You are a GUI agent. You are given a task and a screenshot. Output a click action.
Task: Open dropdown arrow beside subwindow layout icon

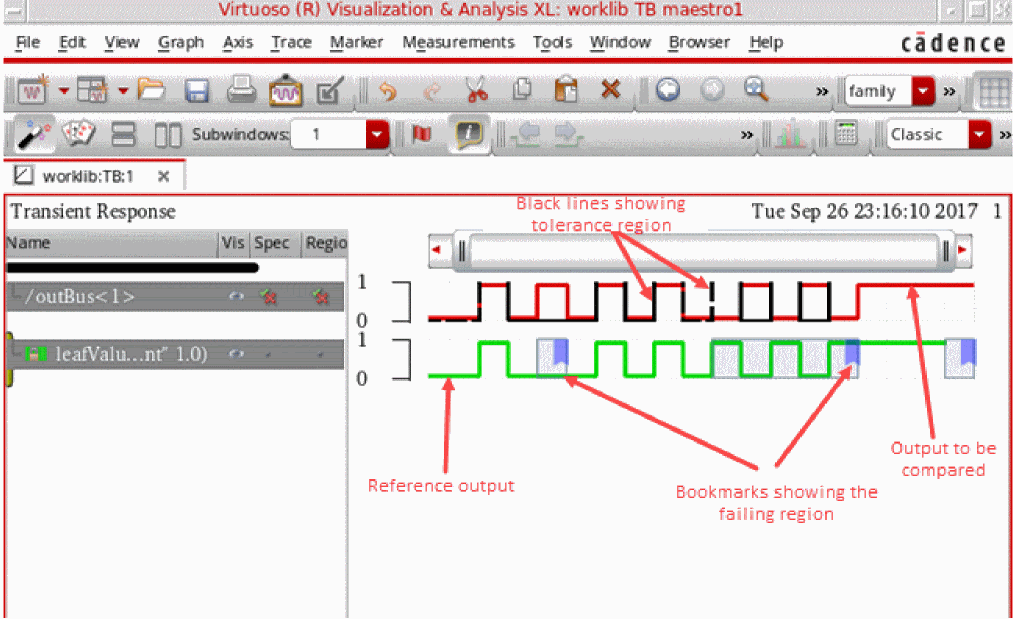pos(123,90)
